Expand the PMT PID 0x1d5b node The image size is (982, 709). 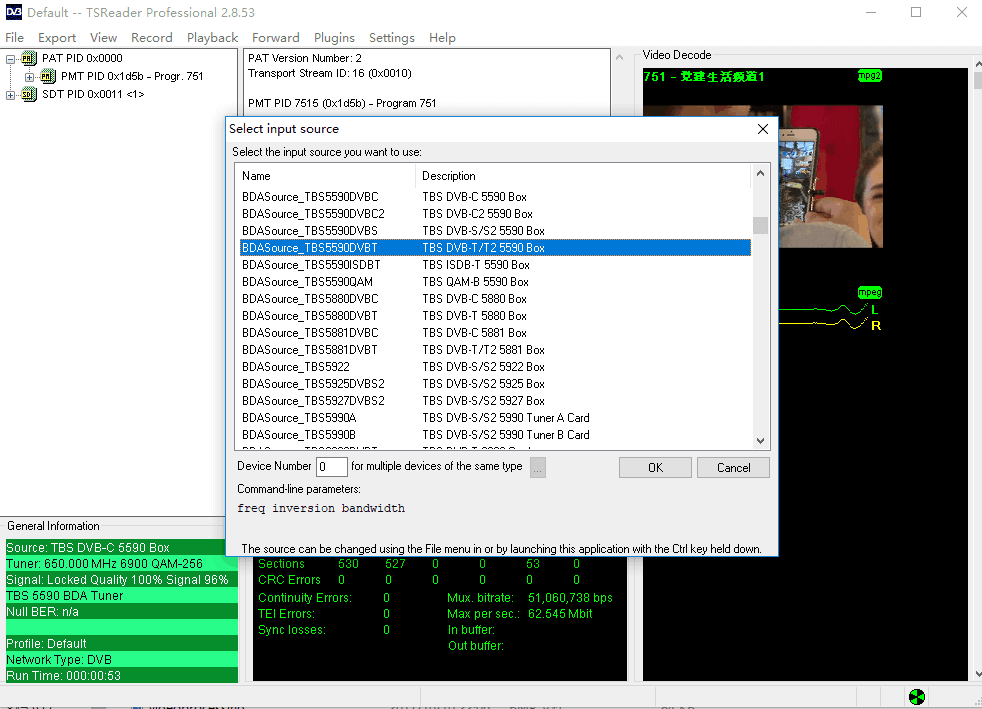click(30, 77)
